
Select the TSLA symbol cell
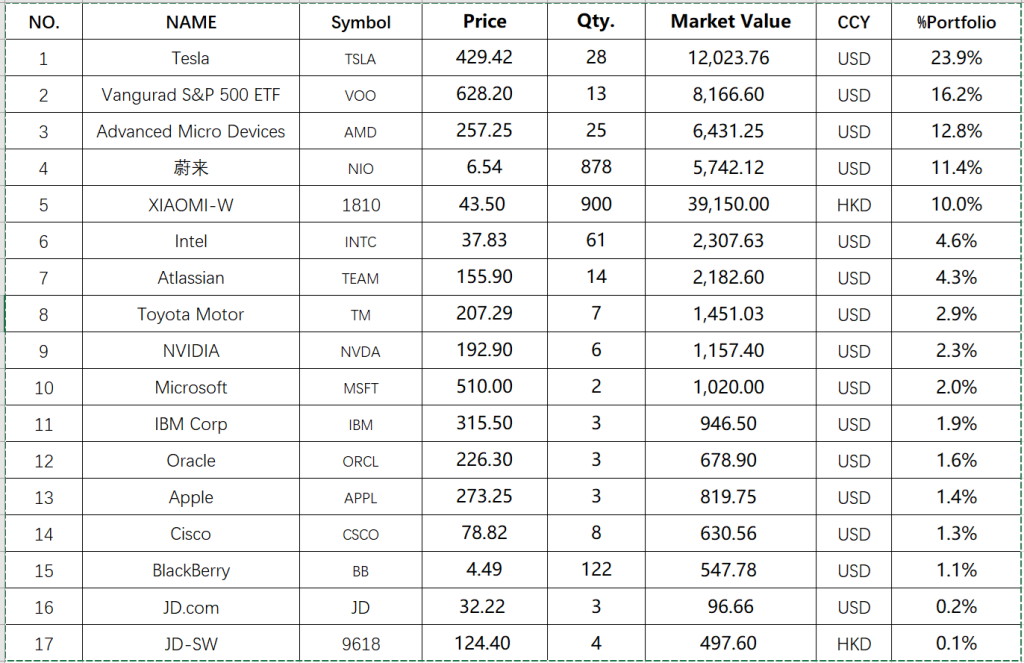361,59
